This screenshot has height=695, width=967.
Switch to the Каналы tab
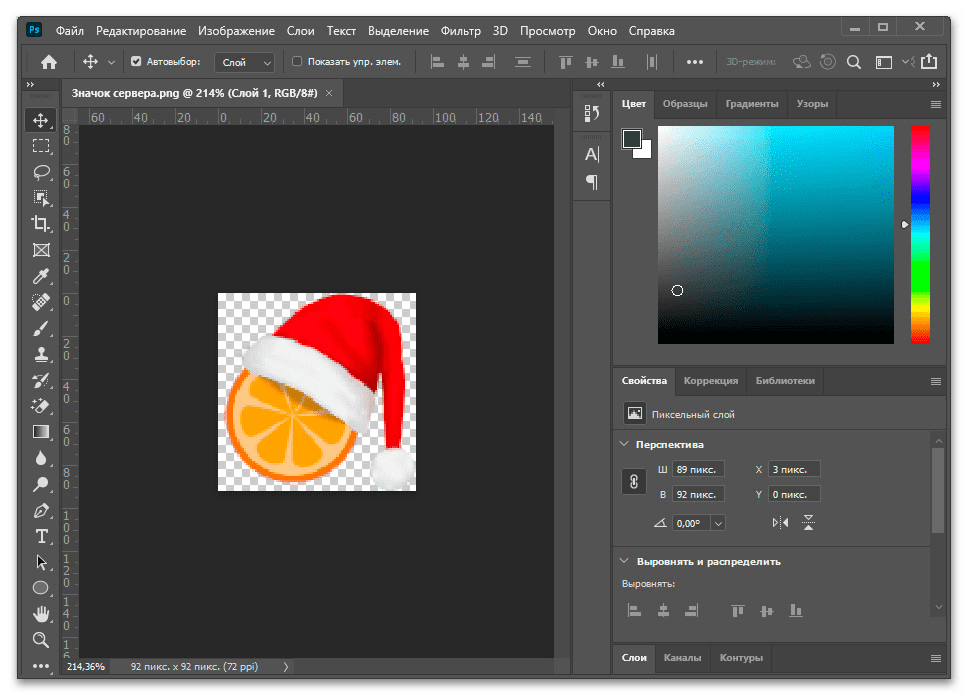(x=682, y=658)
